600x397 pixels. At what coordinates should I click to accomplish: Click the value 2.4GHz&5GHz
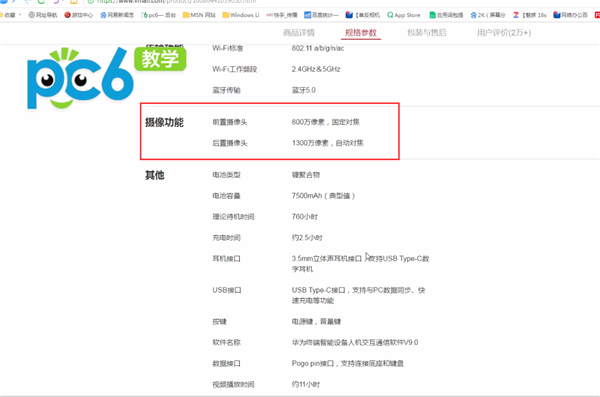point(316,69)
